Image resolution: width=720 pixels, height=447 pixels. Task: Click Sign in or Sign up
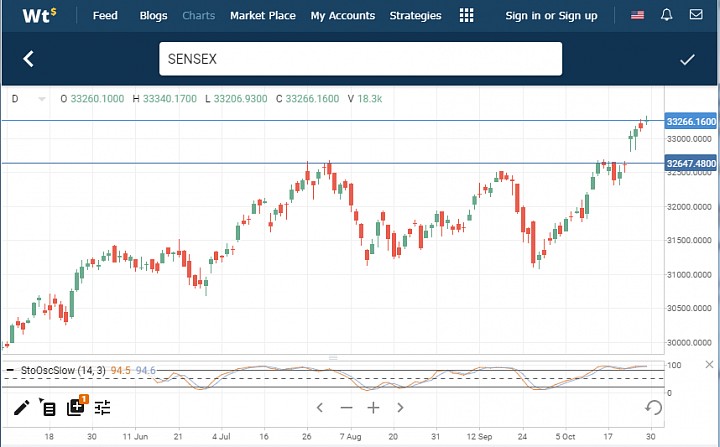pos(551,16)
